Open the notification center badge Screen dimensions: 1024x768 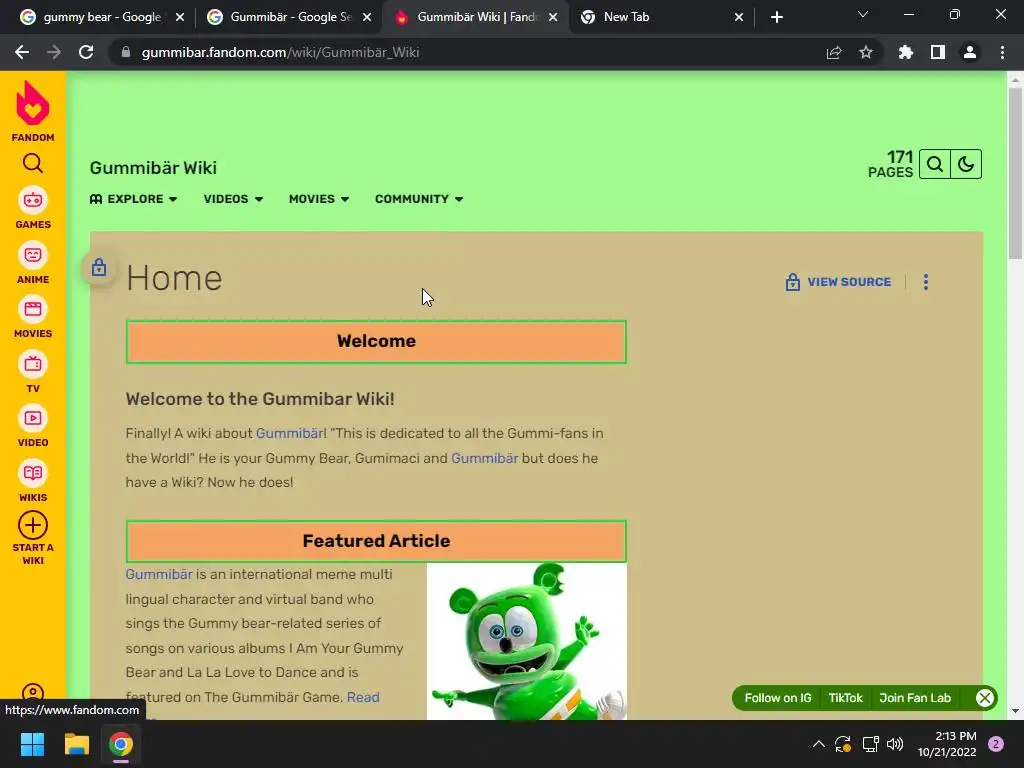996,744
